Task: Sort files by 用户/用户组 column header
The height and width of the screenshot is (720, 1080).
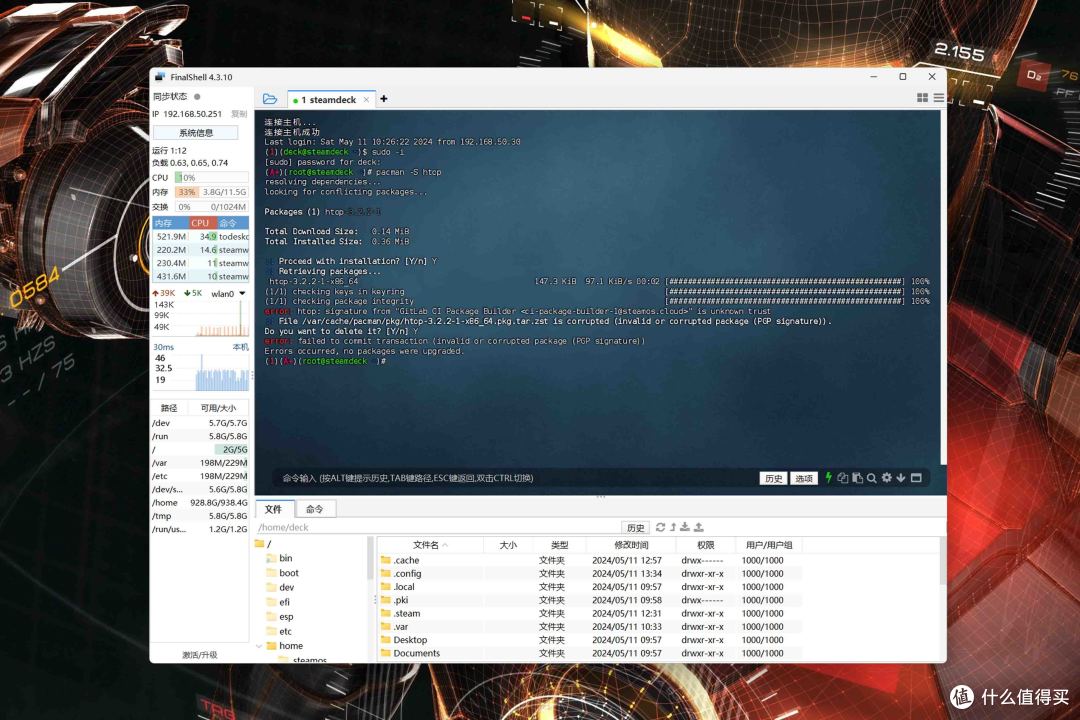Action: point(769,545)
